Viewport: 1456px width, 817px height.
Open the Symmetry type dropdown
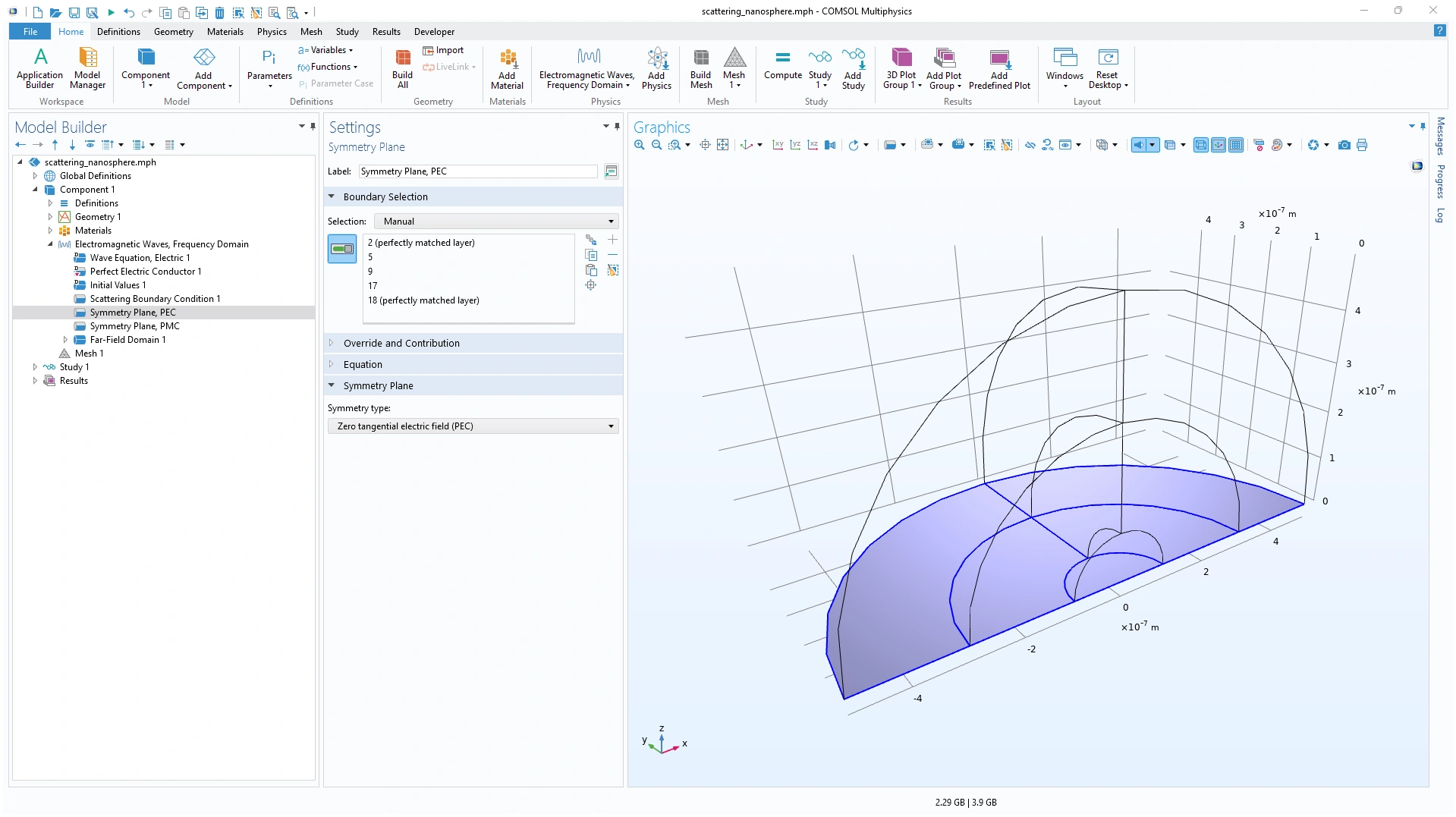pyautogui.click(x=473, y=426)
